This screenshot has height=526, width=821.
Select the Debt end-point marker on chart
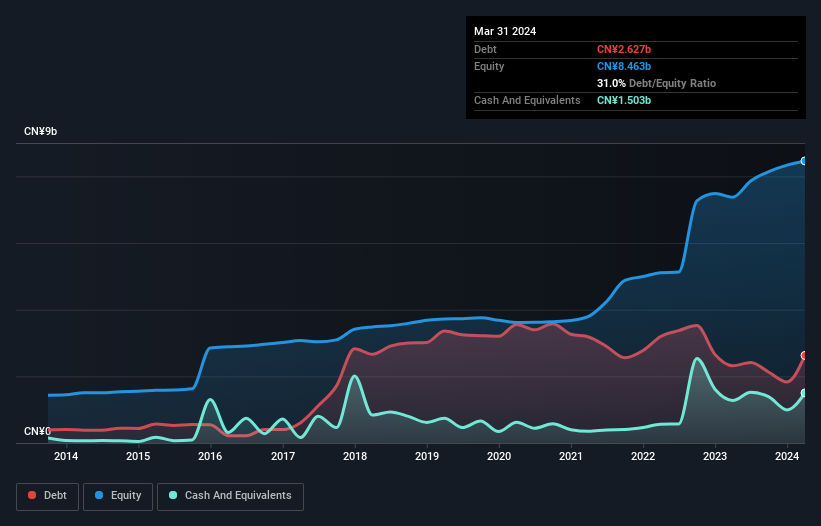tap(804, 355)
